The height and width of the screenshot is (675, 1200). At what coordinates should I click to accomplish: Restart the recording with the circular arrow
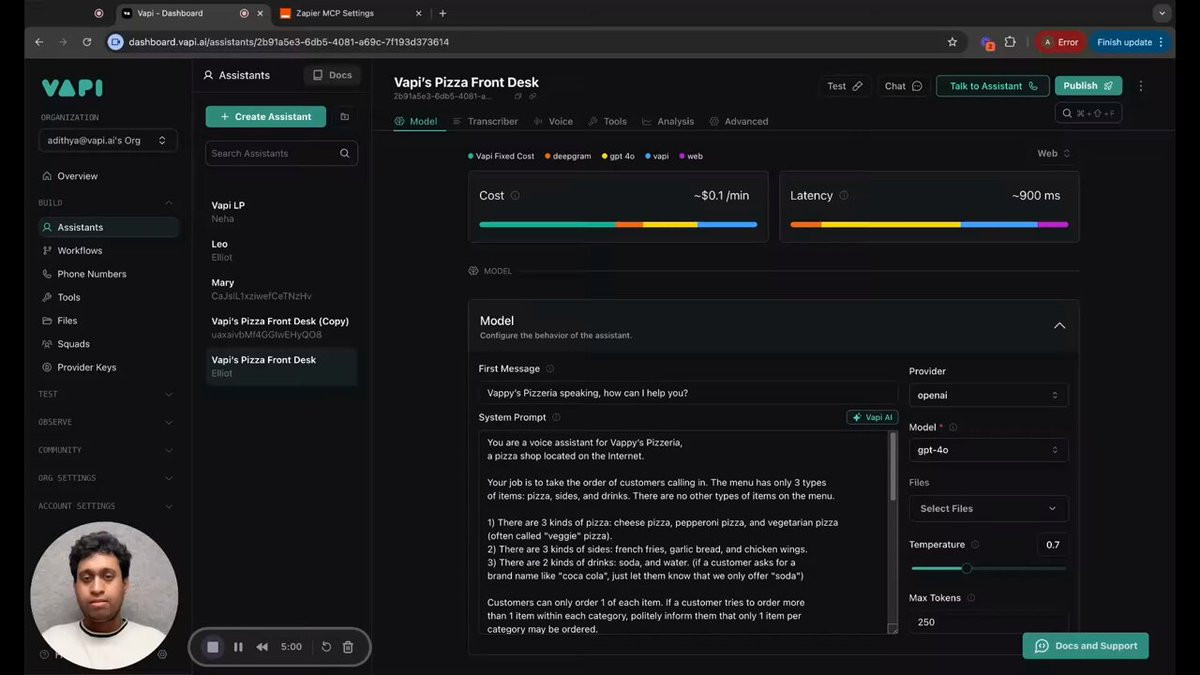pyautogui.click(x=326, y=647)
